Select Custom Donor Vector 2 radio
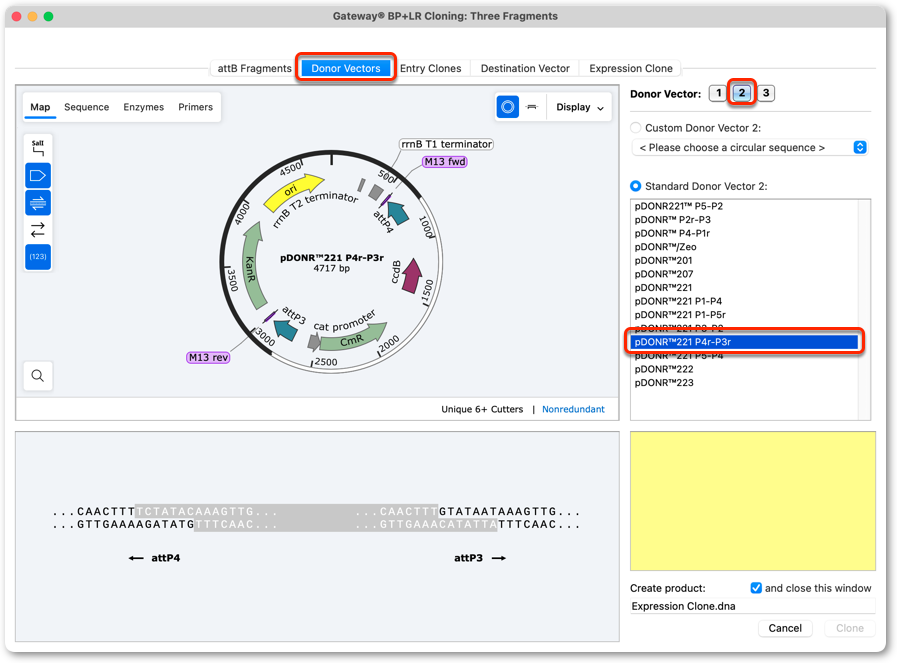Screen dimensions: 897x663 tap(635, 128)
